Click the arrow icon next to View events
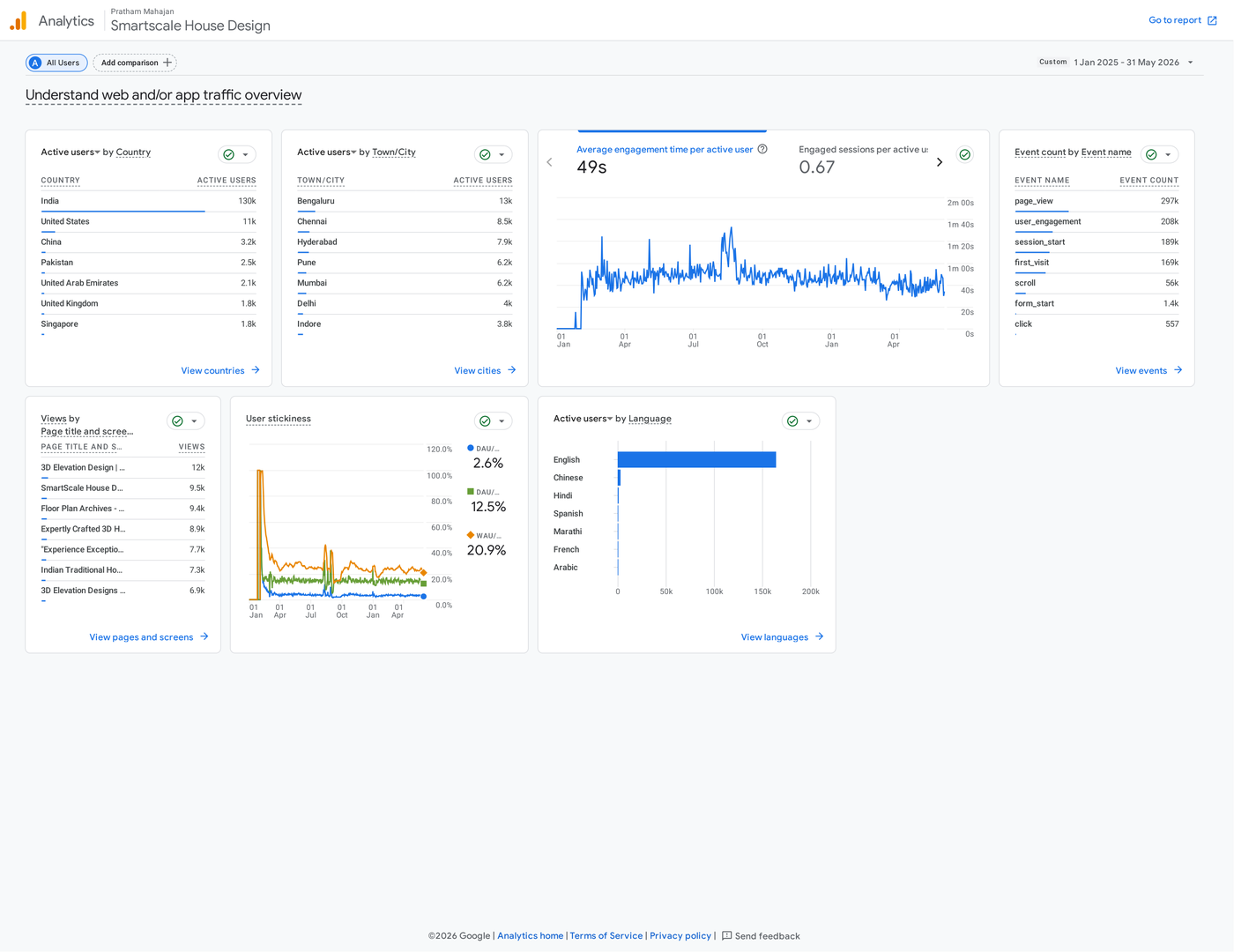Screen dimensions: 1234x952 1178,370
